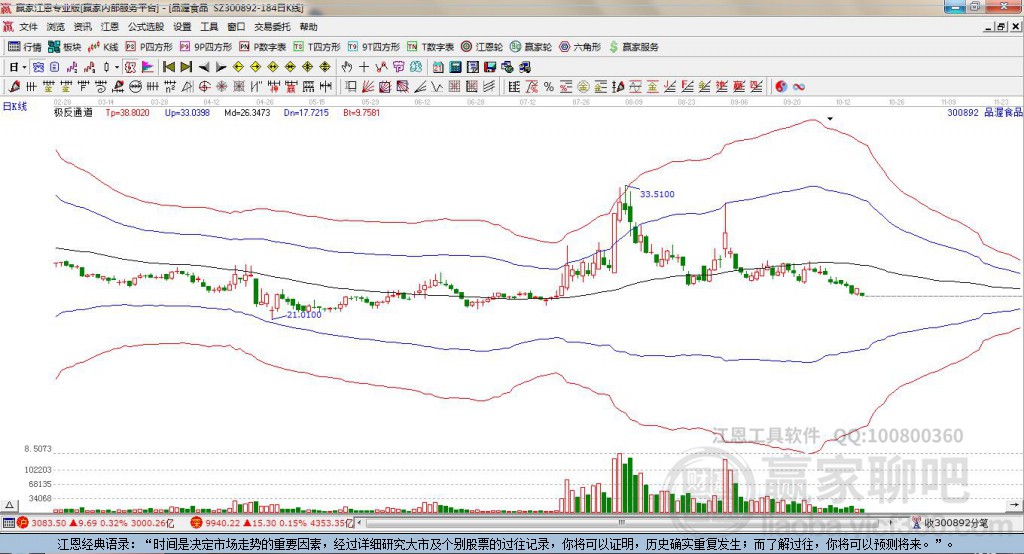Image resolution: width=1024 pixels, height=554 pixels.
Task: Open the 9T四方形 tool
Action: click(x=374, y=47)
